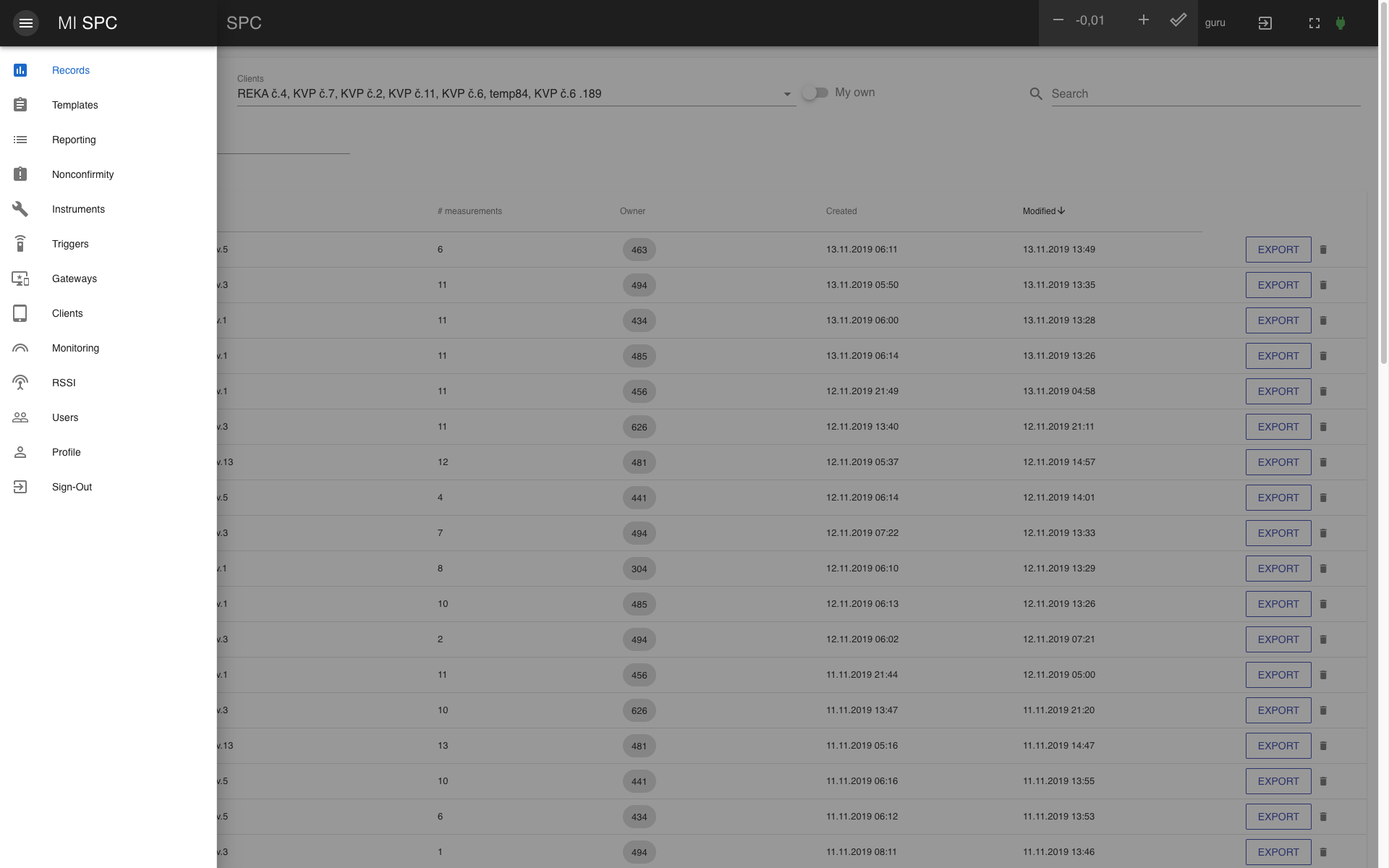
Task: Click the Instruments sidebar icon
Action: pyautogui.click(x=19, y=208)
